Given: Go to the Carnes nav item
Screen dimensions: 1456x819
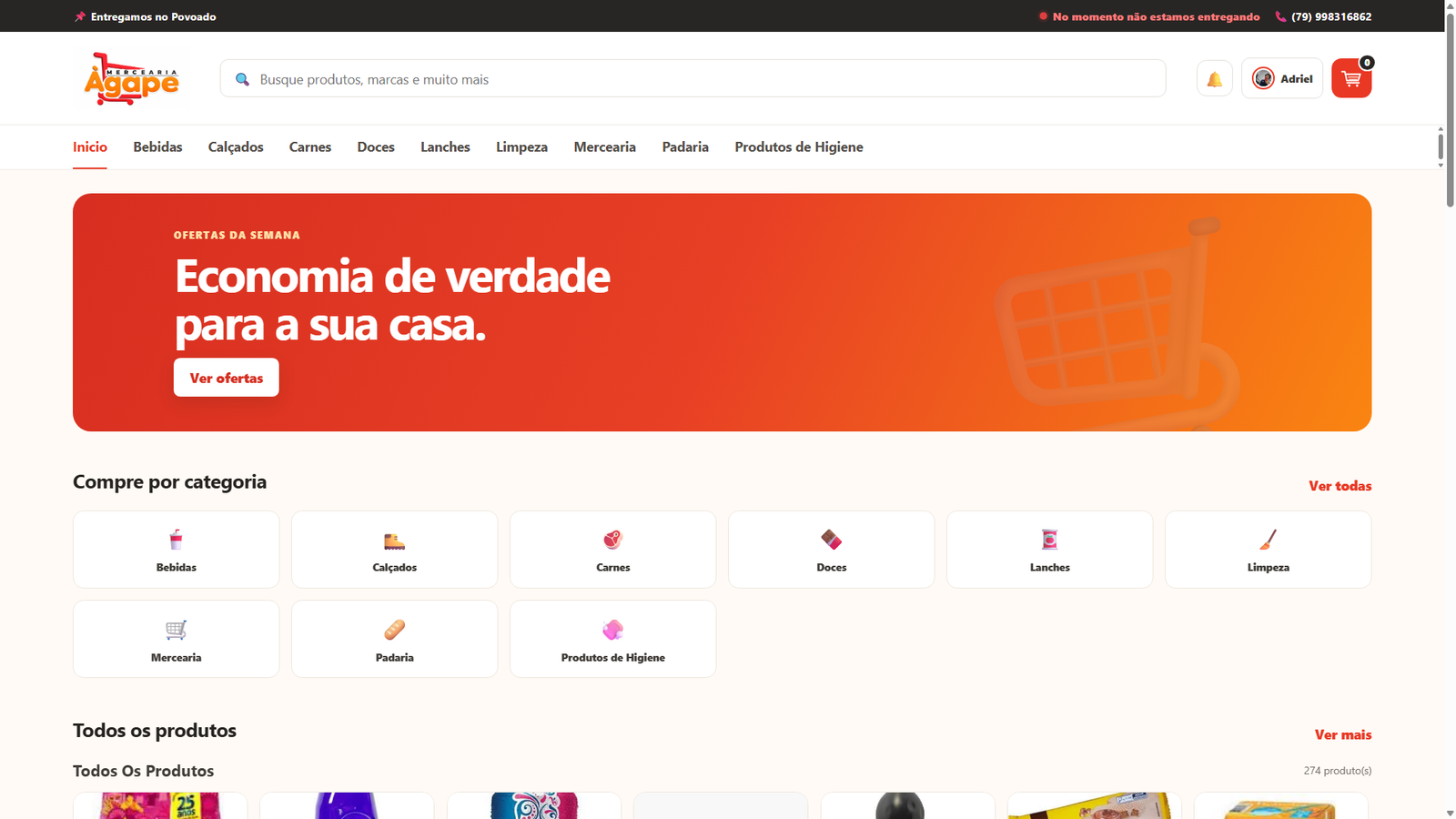Looking at the screenshot, I should click(310, 147).
